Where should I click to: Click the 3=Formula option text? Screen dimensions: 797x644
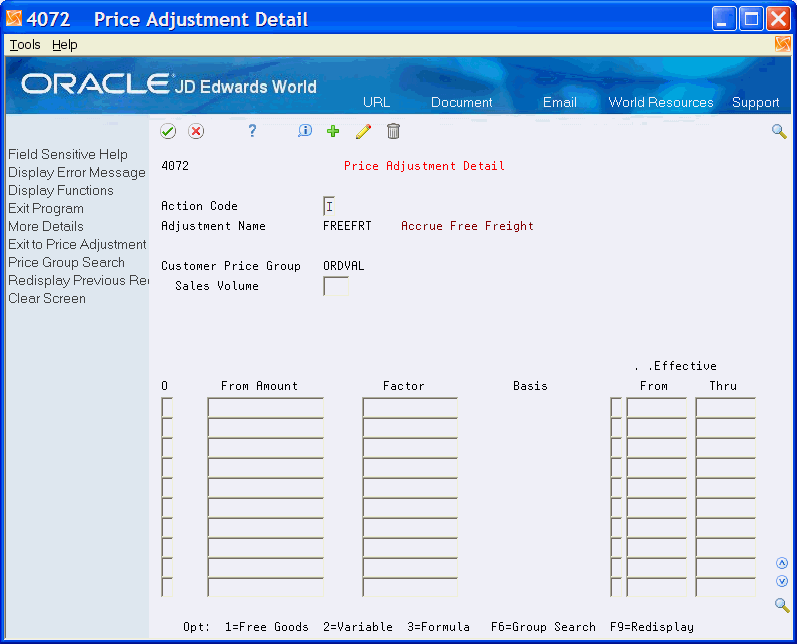tap(438, 627)
